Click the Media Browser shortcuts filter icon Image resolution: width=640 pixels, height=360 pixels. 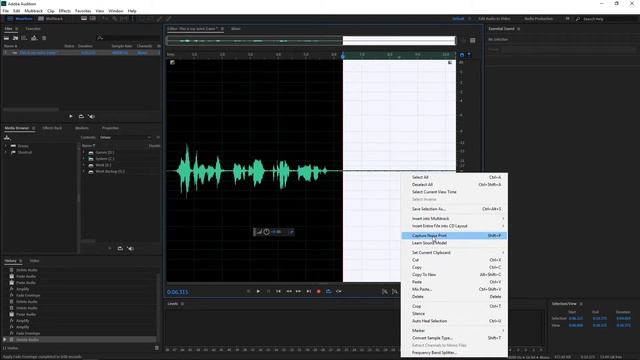point(7,138)
